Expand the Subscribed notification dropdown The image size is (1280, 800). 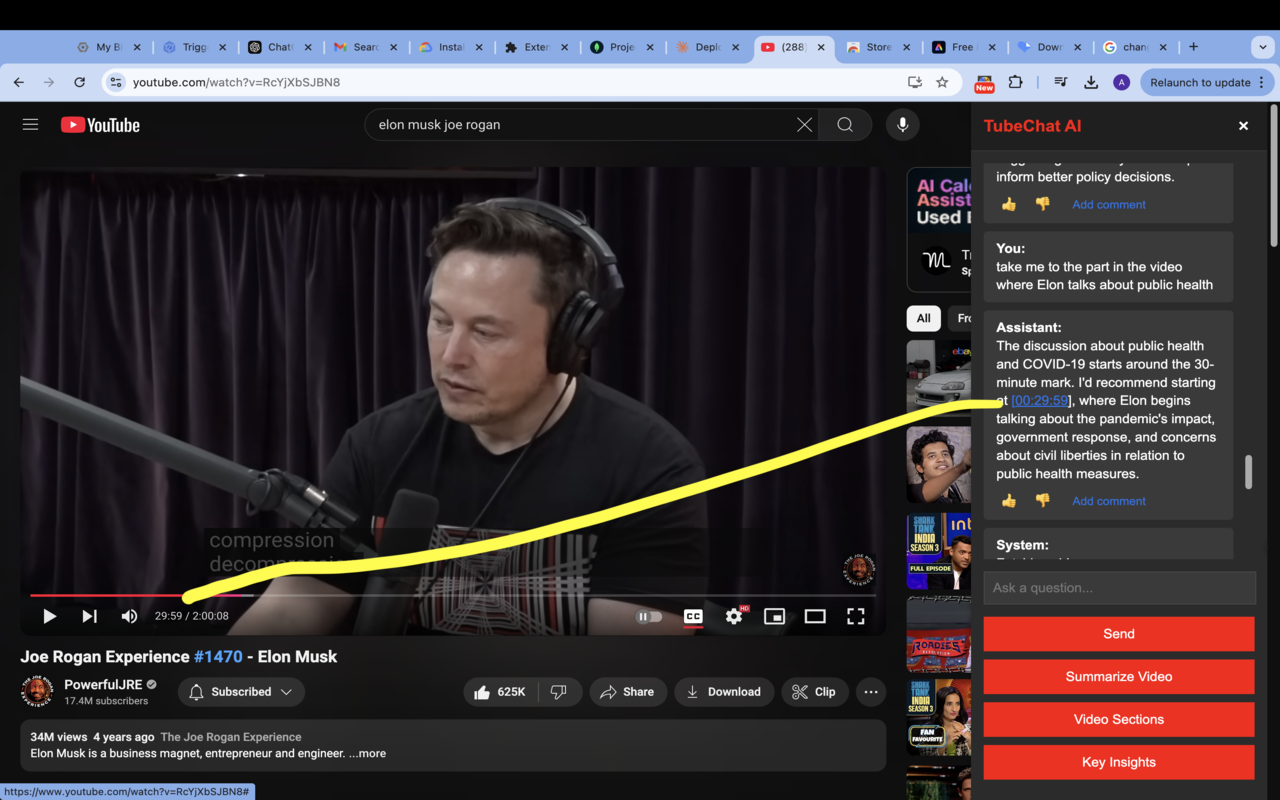[x=241, y=692]
